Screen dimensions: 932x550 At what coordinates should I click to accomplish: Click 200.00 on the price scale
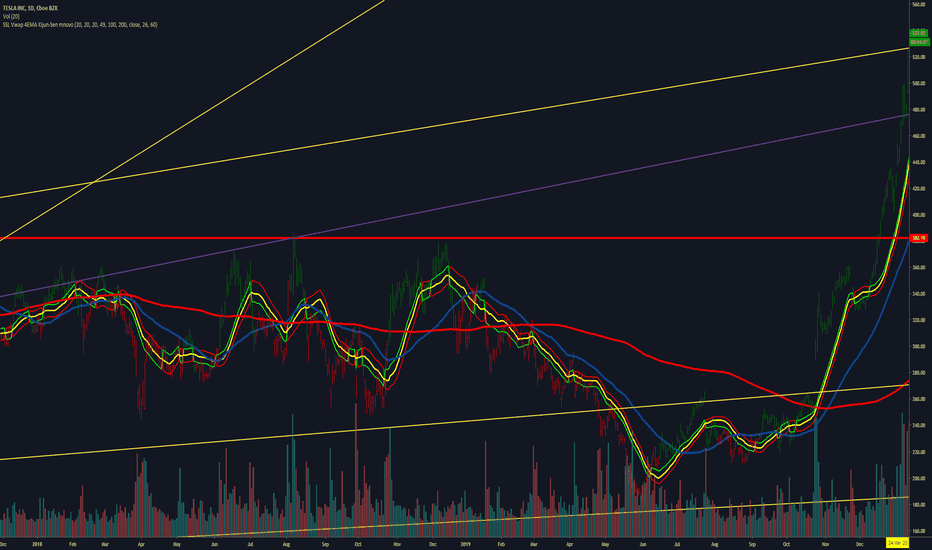(x=919, y=478)
